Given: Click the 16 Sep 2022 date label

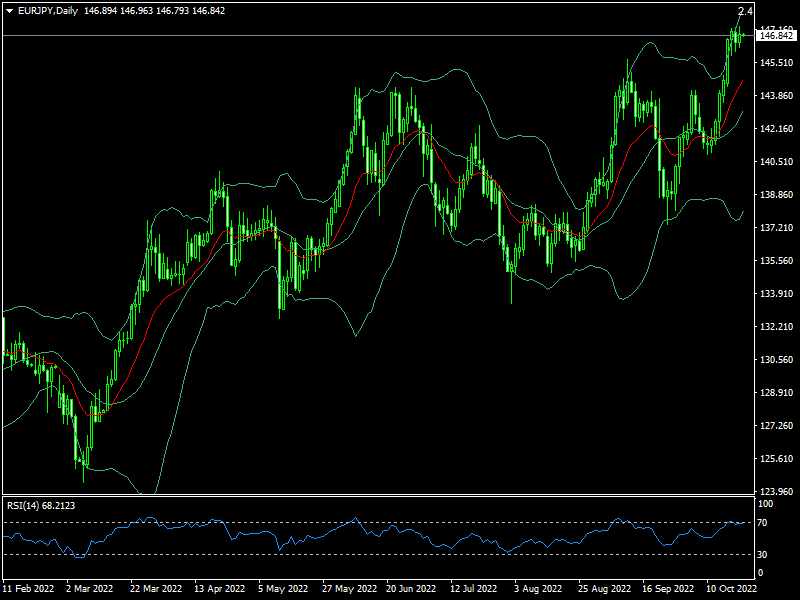Looking at the screenshot, I should [x=668, y=589].
